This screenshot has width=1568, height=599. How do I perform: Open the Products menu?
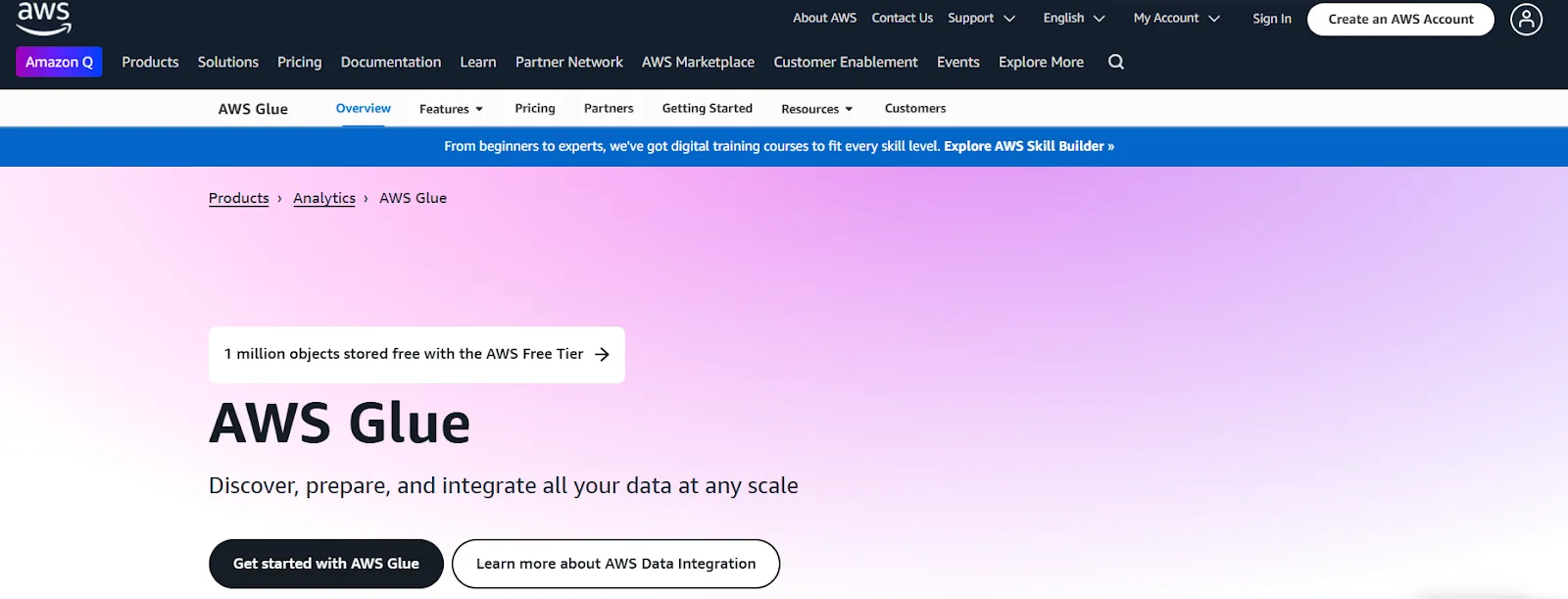[150, 62]
